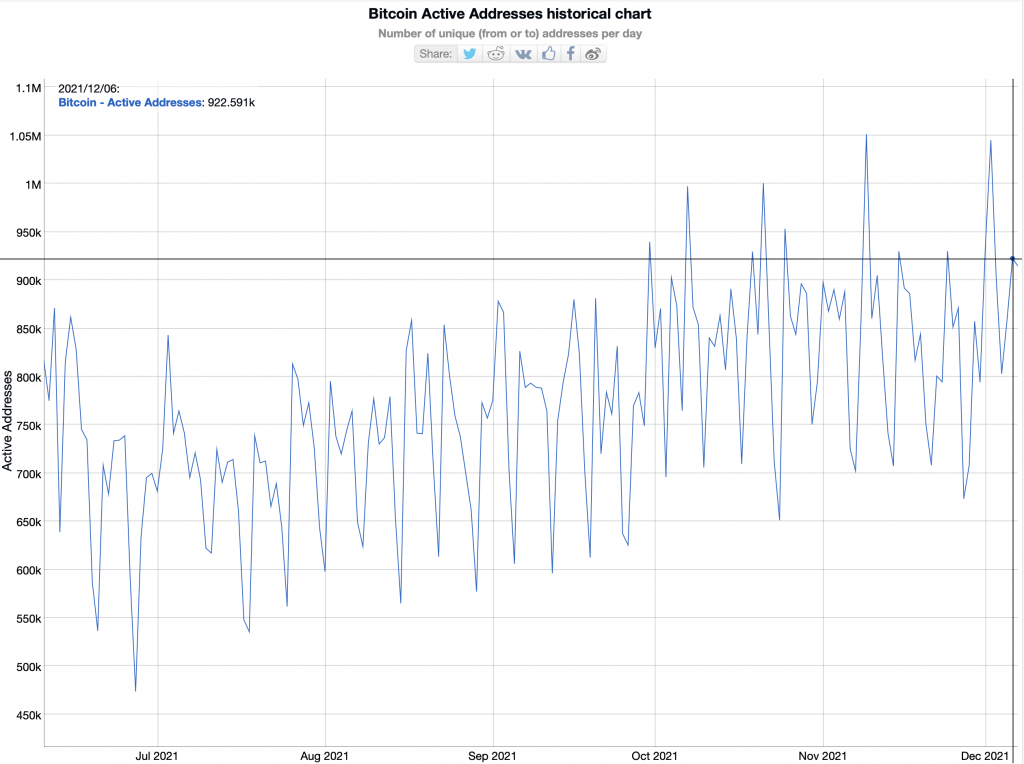Click the '850k' y-axis label
The image size is (1024, 764).
[27, 330]
